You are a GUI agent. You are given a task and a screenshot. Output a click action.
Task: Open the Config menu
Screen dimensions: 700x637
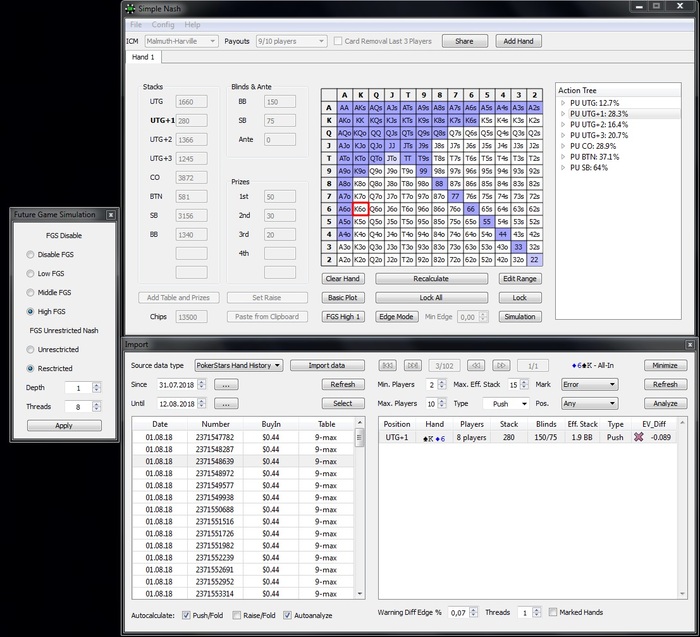(x=162, y=24)
